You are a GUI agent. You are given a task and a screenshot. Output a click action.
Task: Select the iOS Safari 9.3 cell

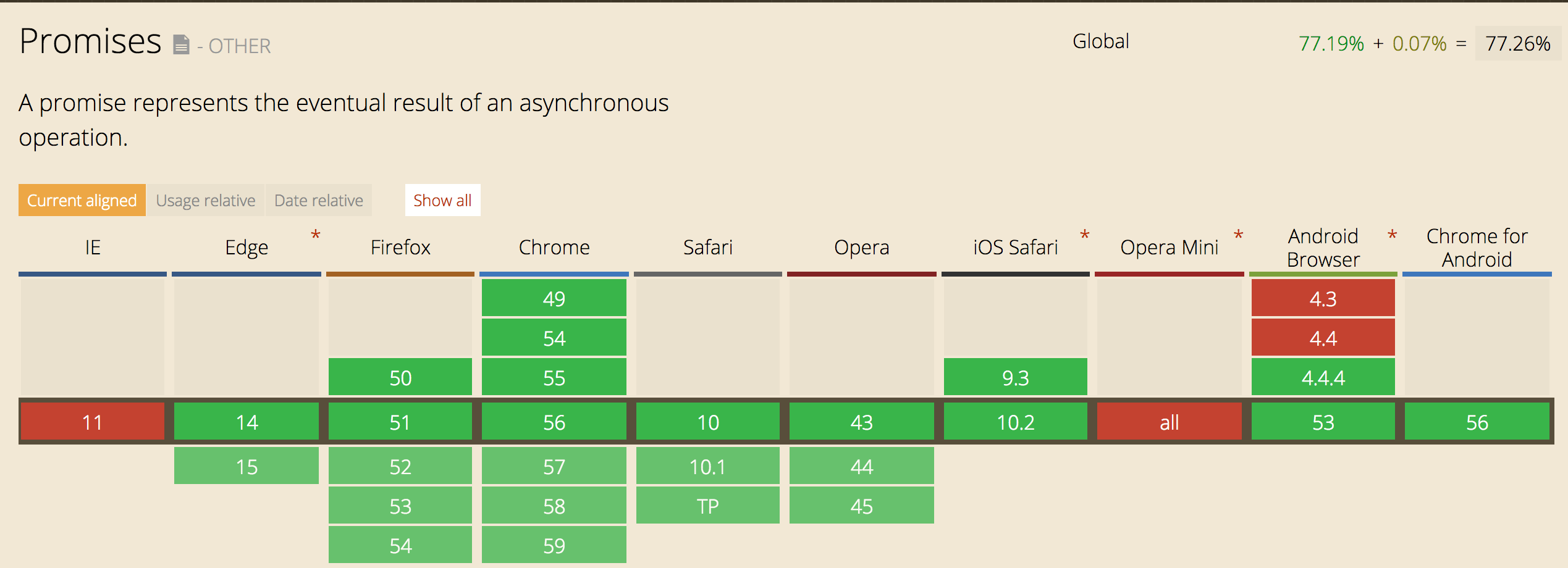[1016, 377]
